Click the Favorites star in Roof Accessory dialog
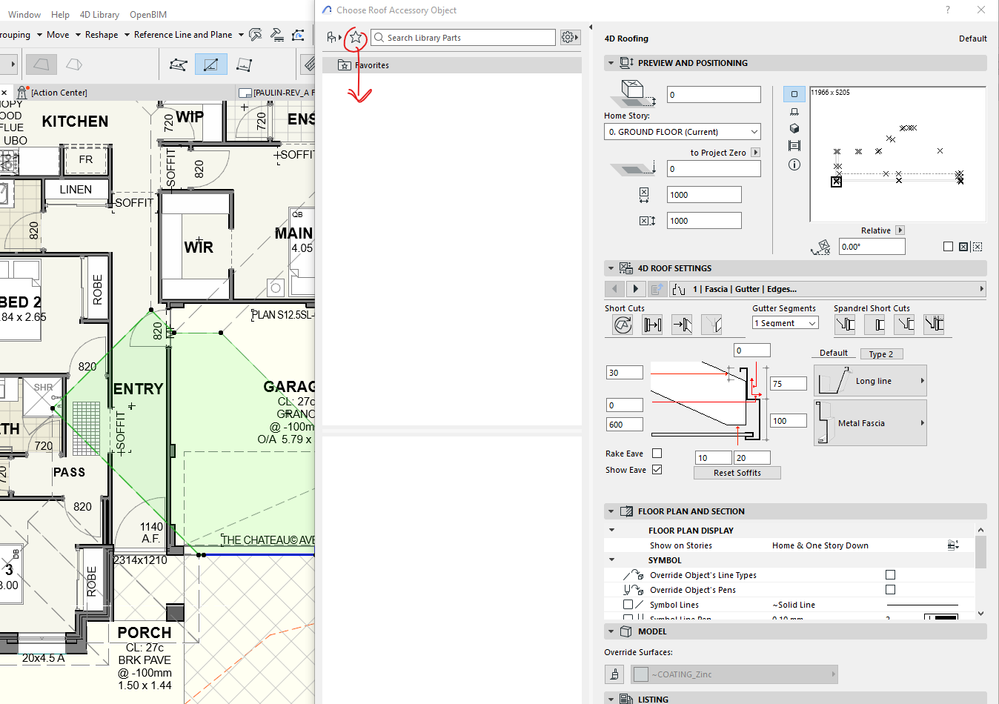 [x=357, y=37]
